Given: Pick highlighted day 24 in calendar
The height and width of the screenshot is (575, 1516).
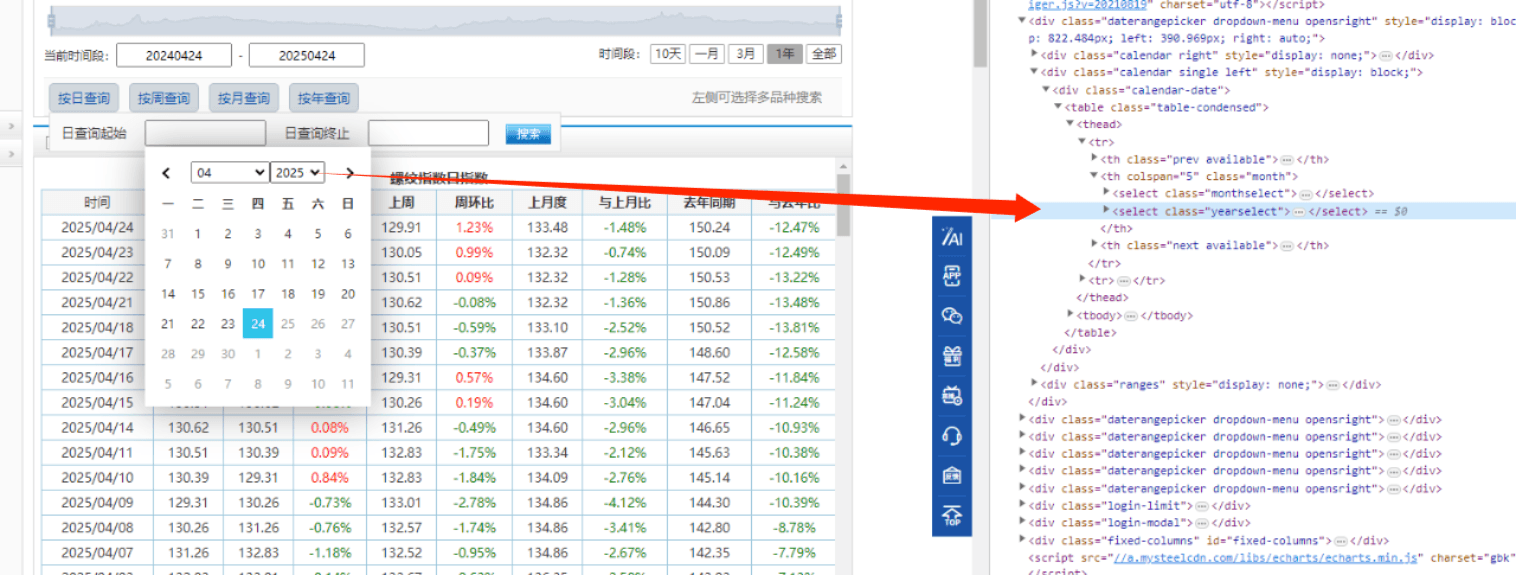Looking at the screenshot, I should 258,324.
